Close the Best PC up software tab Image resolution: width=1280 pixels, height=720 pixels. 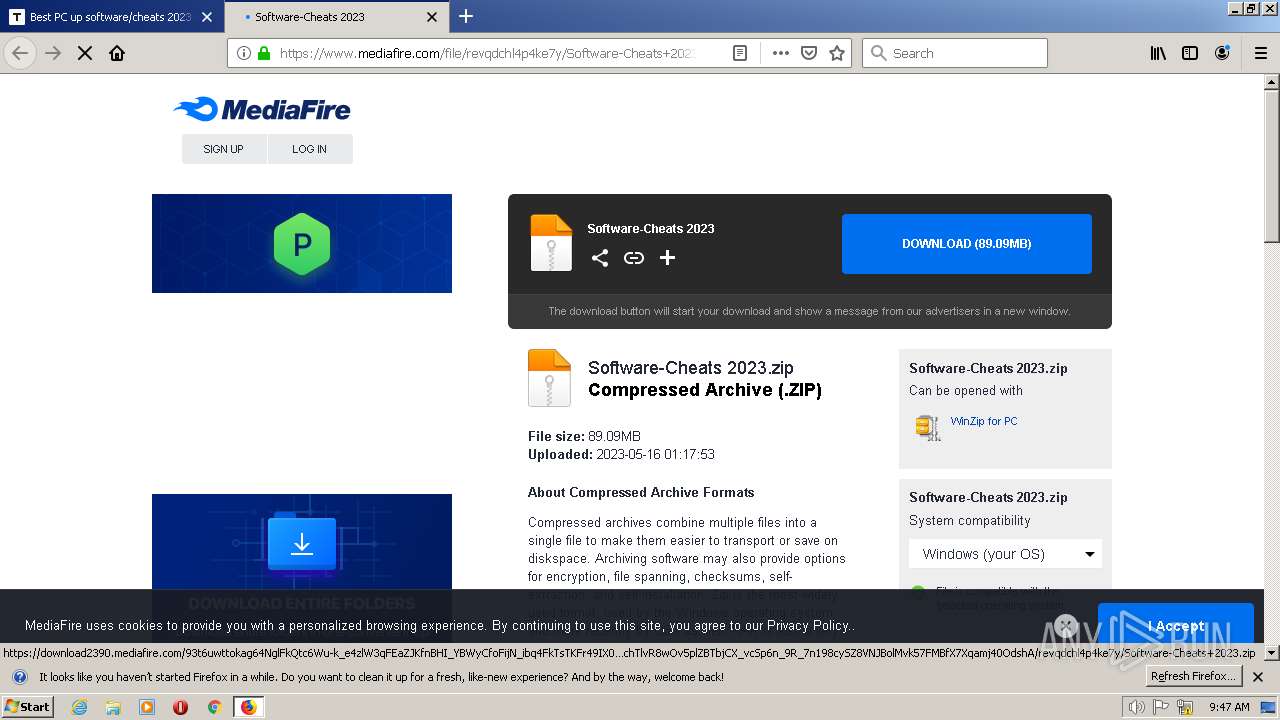(207, 17)
